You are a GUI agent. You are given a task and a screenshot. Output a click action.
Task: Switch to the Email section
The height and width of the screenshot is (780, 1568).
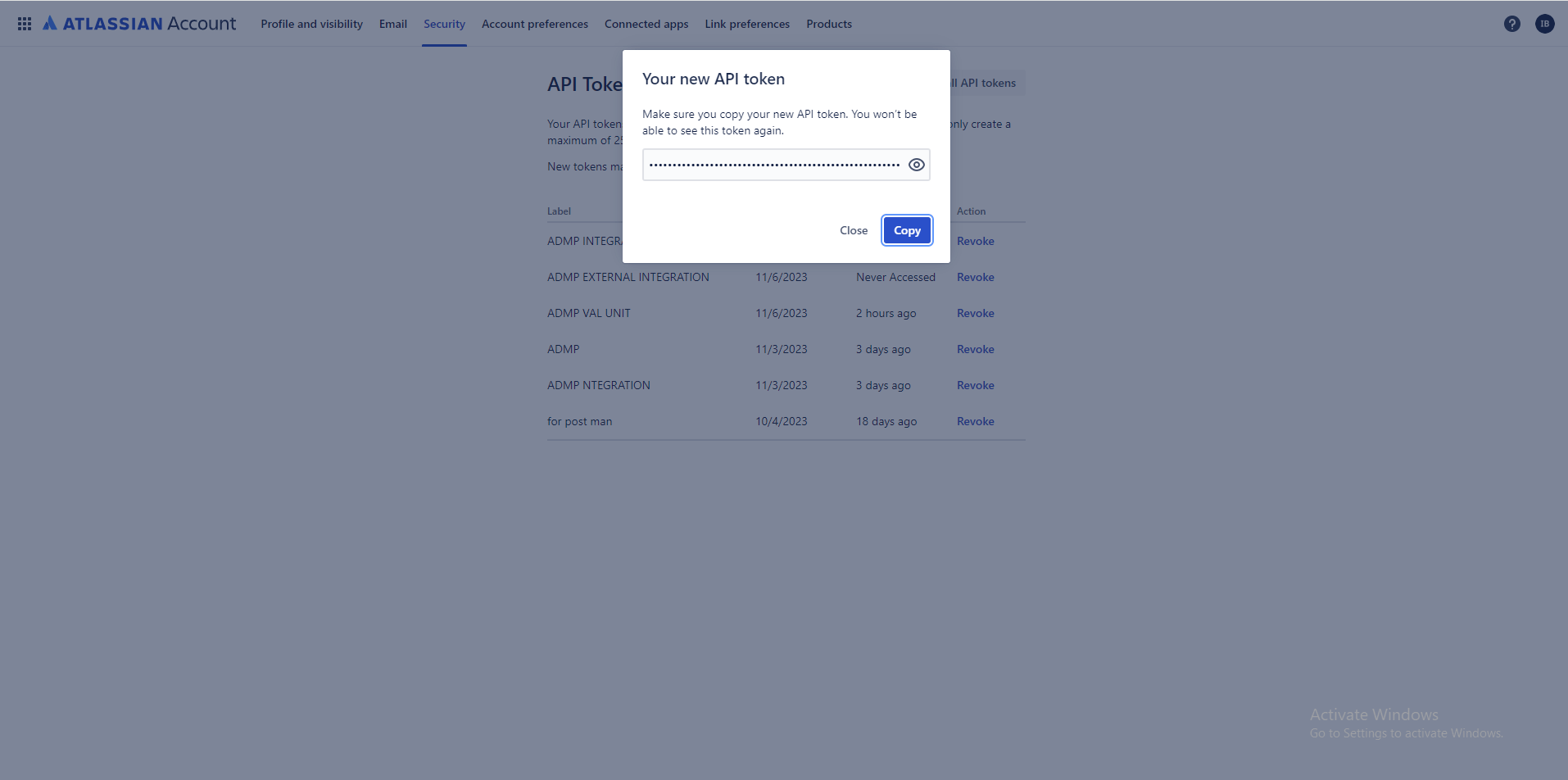(x=392, y=23)
